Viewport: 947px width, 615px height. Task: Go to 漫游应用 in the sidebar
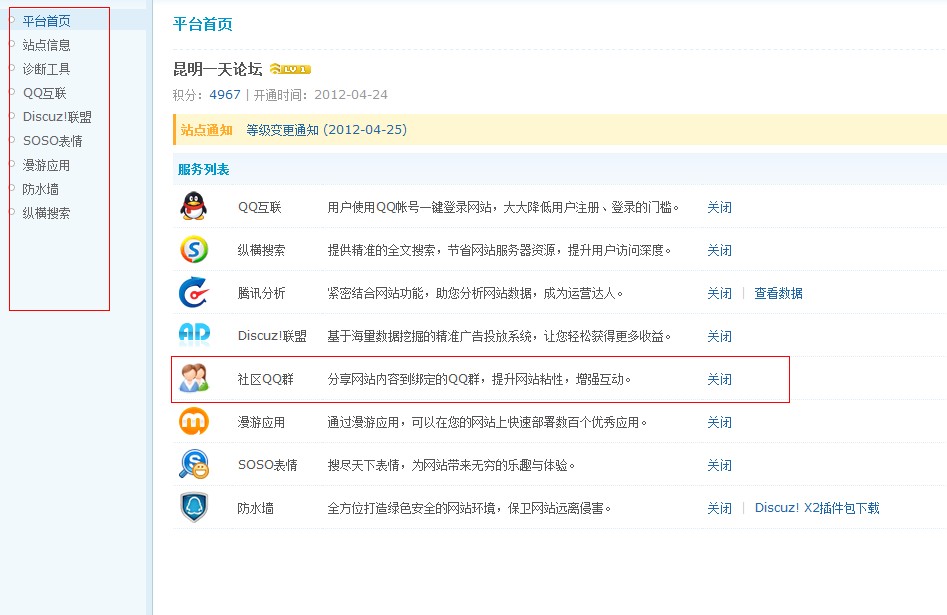pyautogui.click(x=47, y=165)
